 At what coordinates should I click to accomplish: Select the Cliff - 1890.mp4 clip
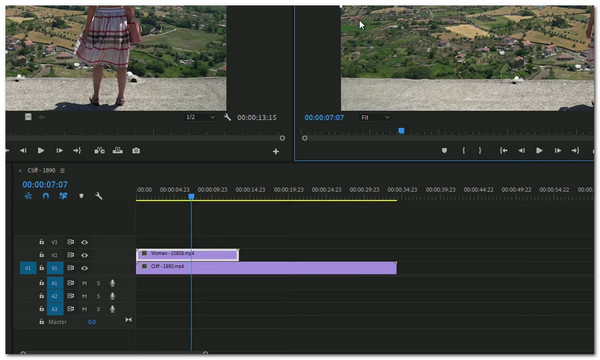coord(266,268)
